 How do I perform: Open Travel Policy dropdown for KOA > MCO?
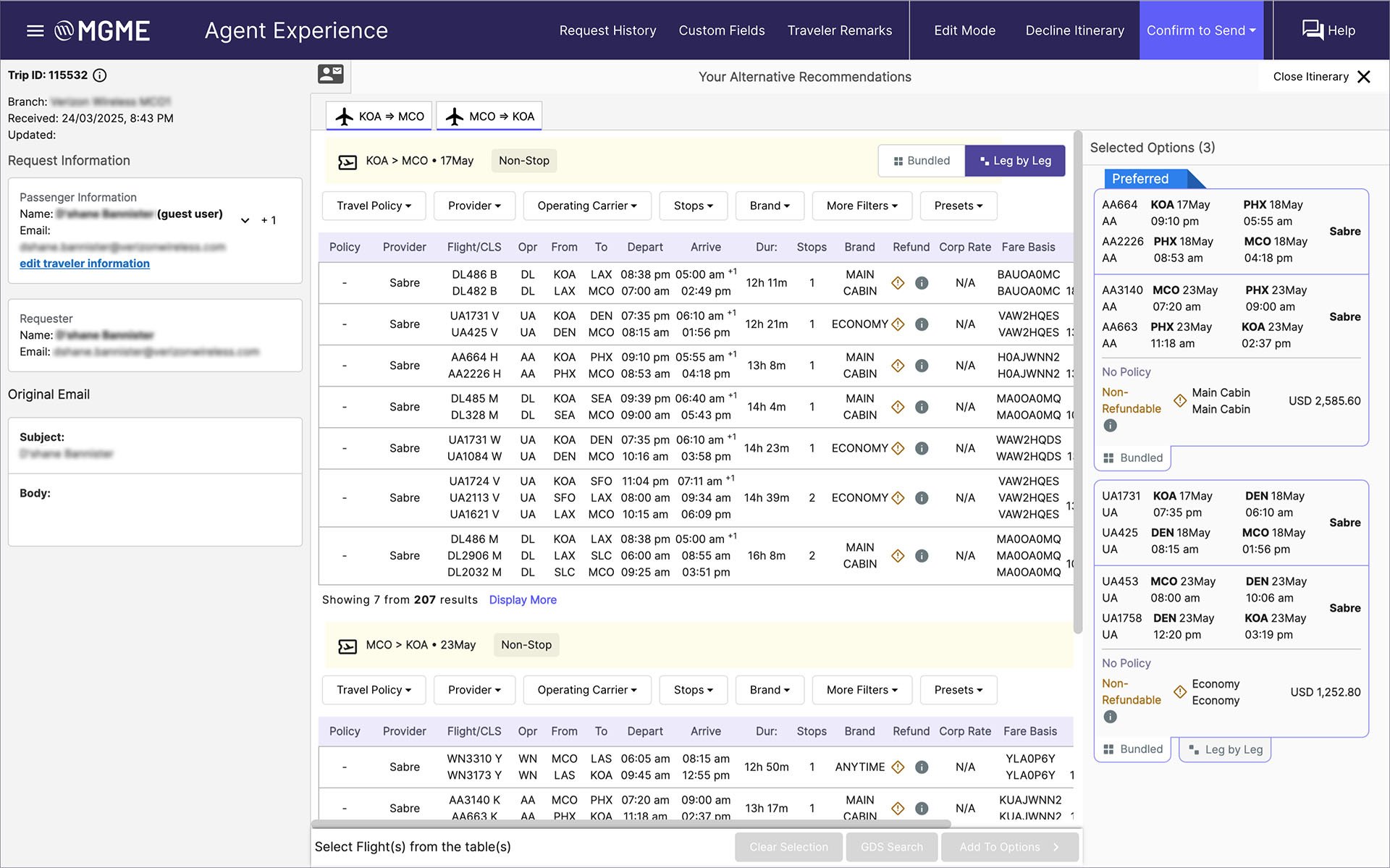point(374,206)
